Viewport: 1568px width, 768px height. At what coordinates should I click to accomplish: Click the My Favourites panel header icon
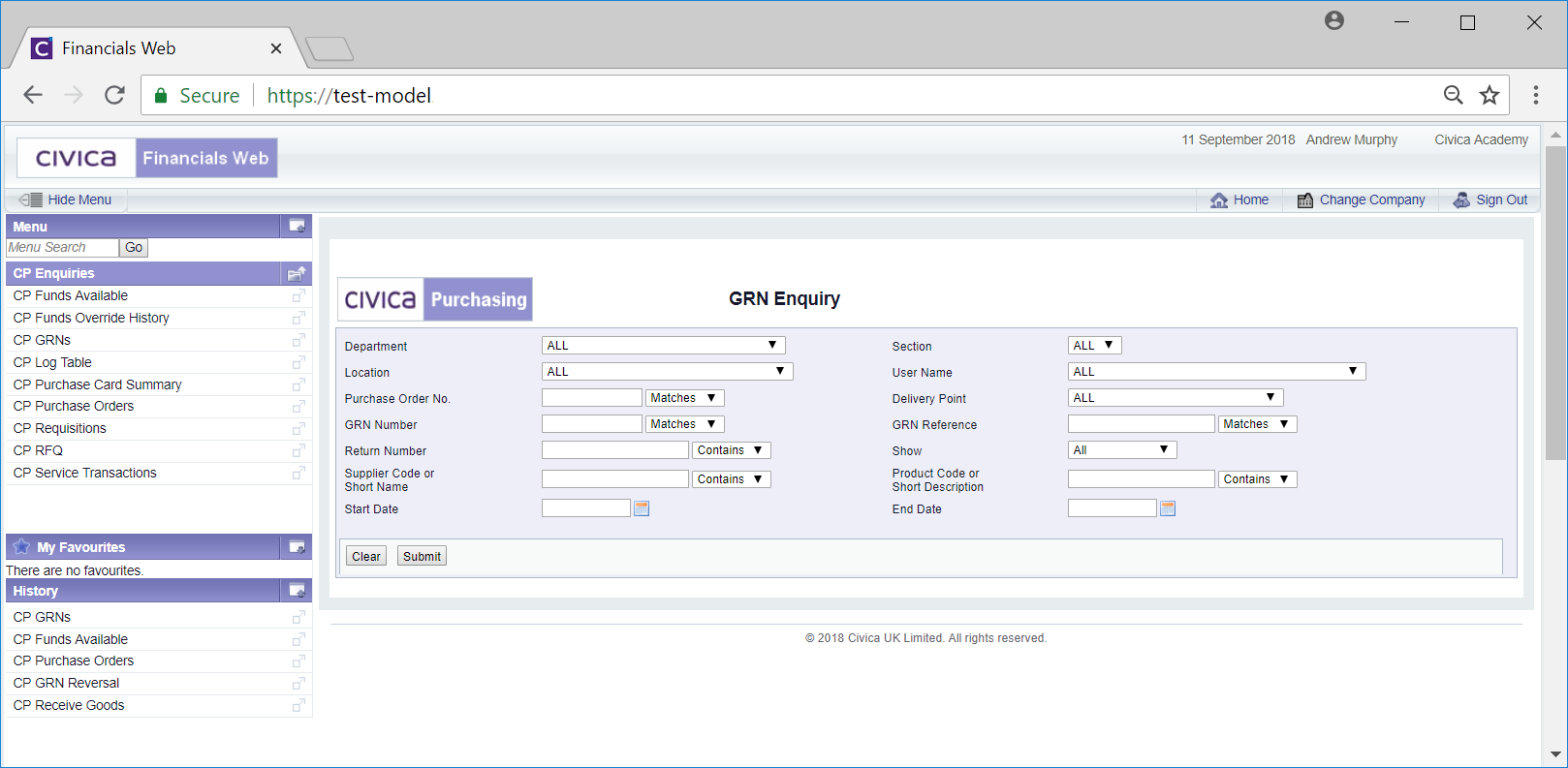pyautogui.click(x=298, y=547)
